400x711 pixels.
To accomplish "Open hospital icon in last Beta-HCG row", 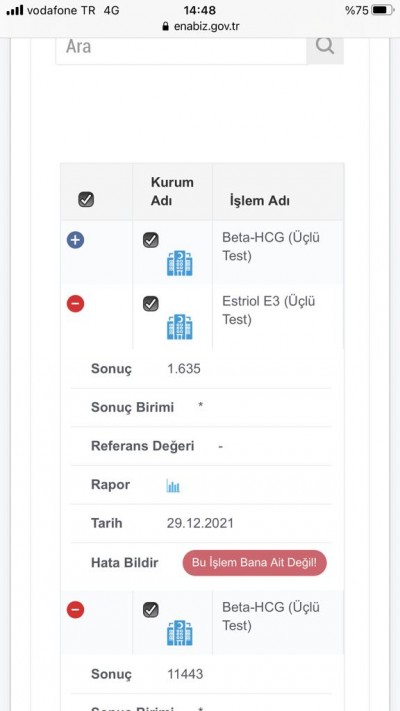I will tap(180, 633).
